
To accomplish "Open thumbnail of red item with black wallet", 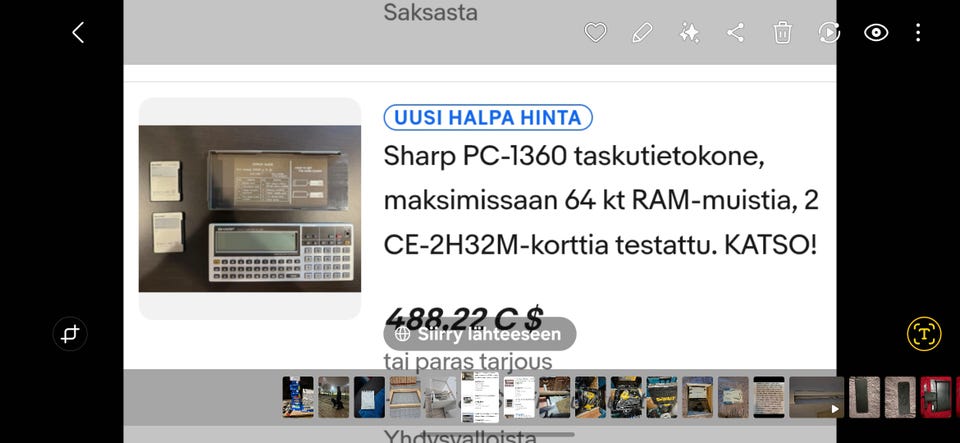I will click(x=936, y=397).
